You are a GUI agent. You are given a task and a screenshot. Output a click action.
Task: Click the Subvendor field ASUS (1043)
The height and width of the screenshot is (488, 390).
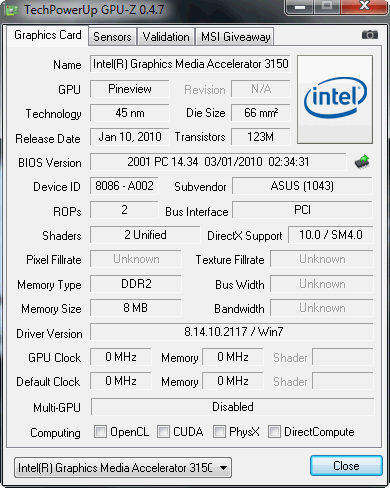[302, 186]
